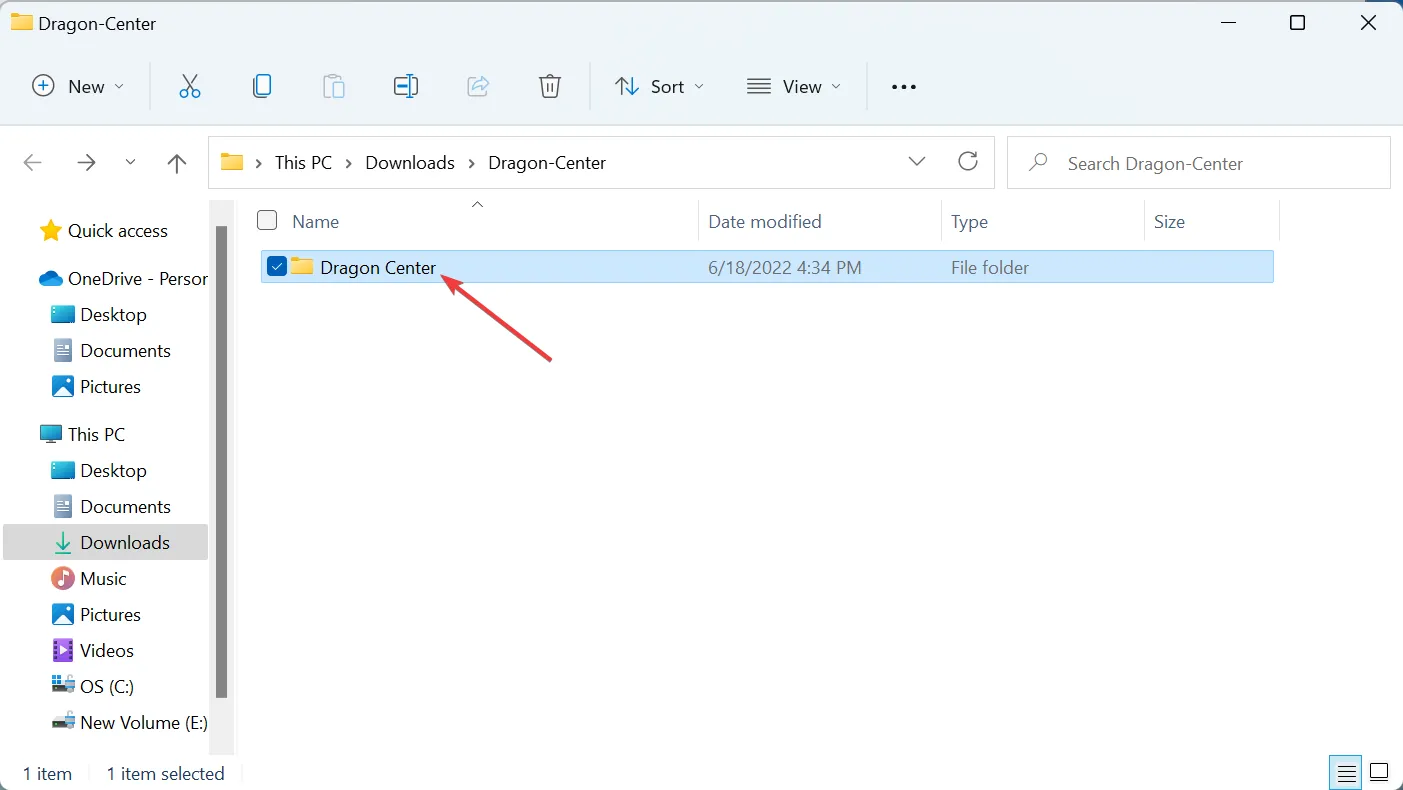The height and width of the screenshot is (790, 1403).
Task: Click Downloads in the address path
Action: pyautogui.click(x=410, y=163)
